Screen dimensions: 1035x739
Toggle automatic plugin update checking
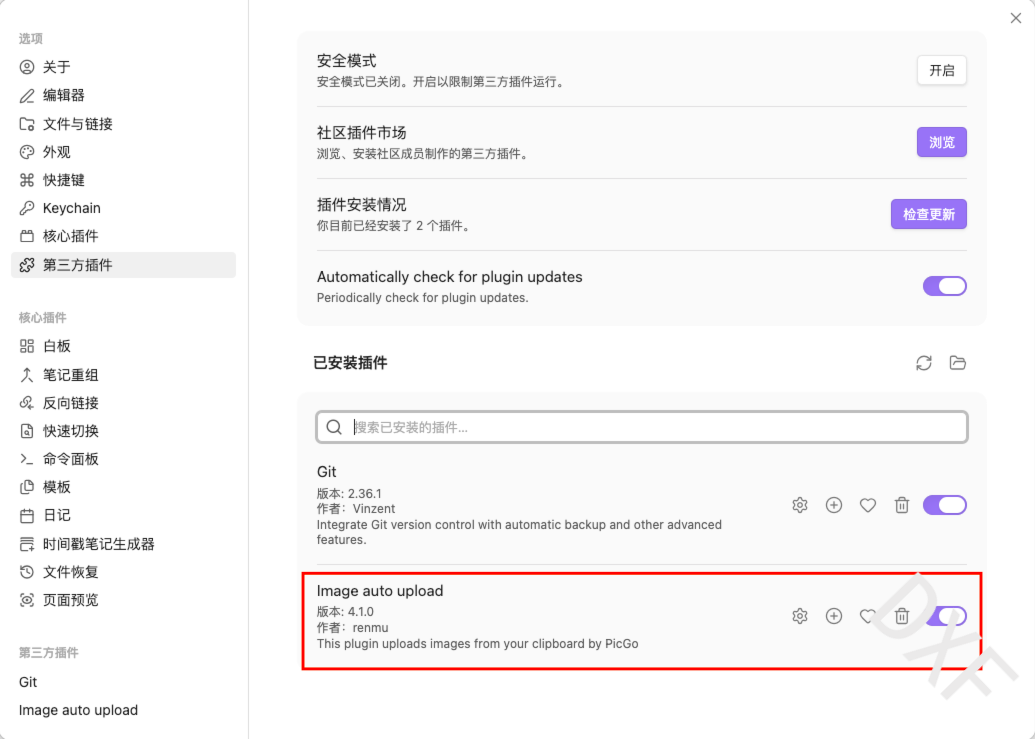pos(944,286)
